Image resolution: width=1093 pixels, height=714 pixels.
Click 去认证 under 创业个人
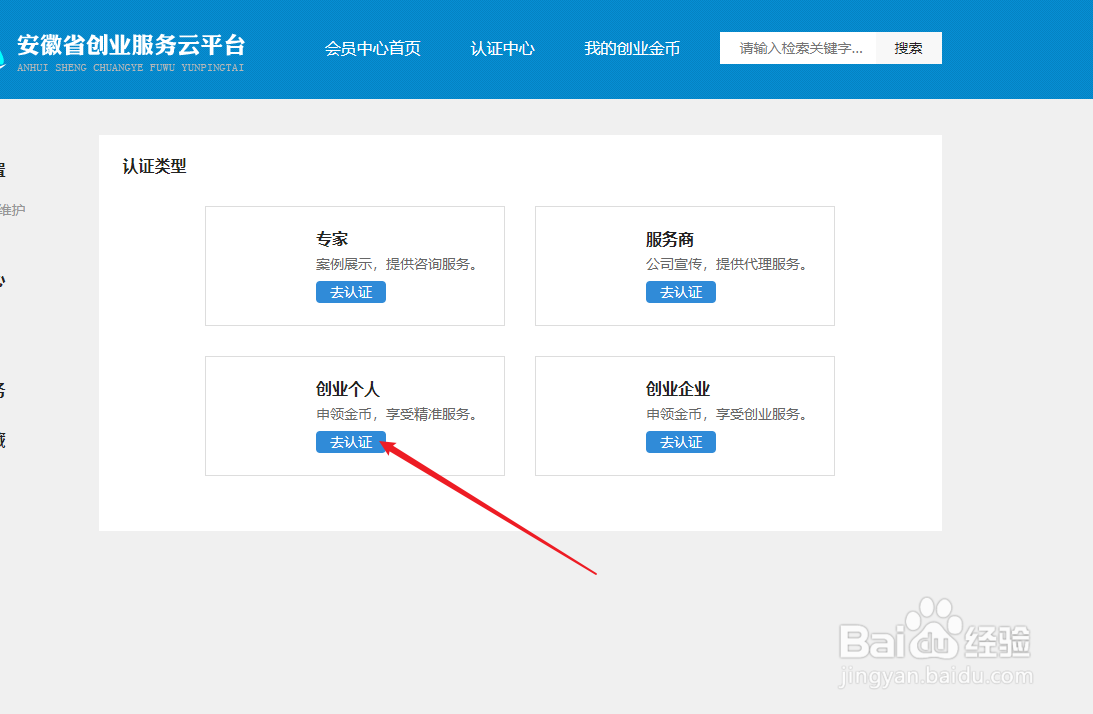coord(351,442)
